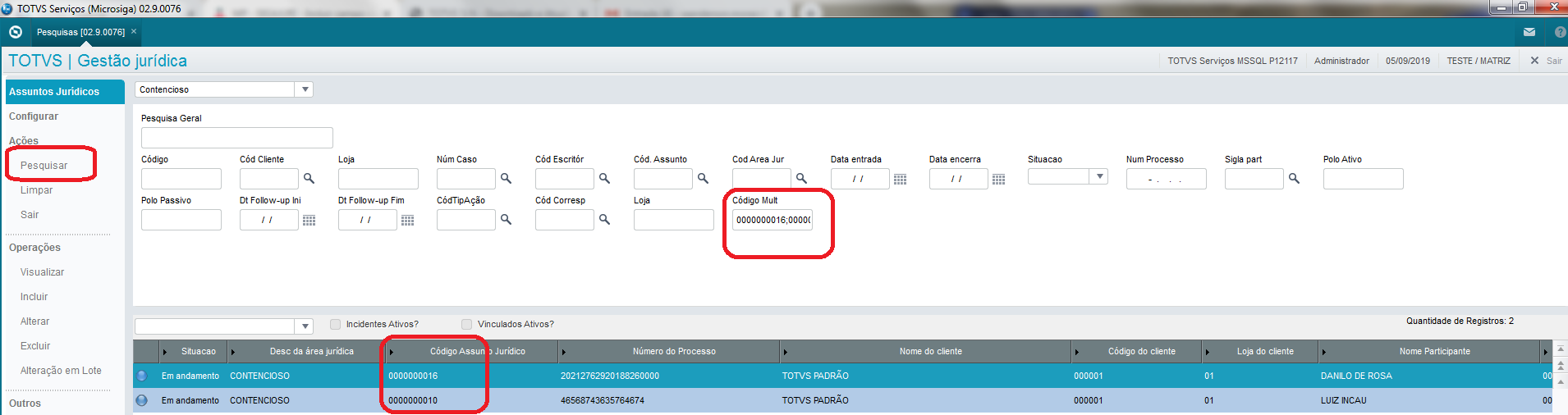This screenshot has width=1568, height=415.
Task: Focus the Num Processo input field
Action: 1167,179
